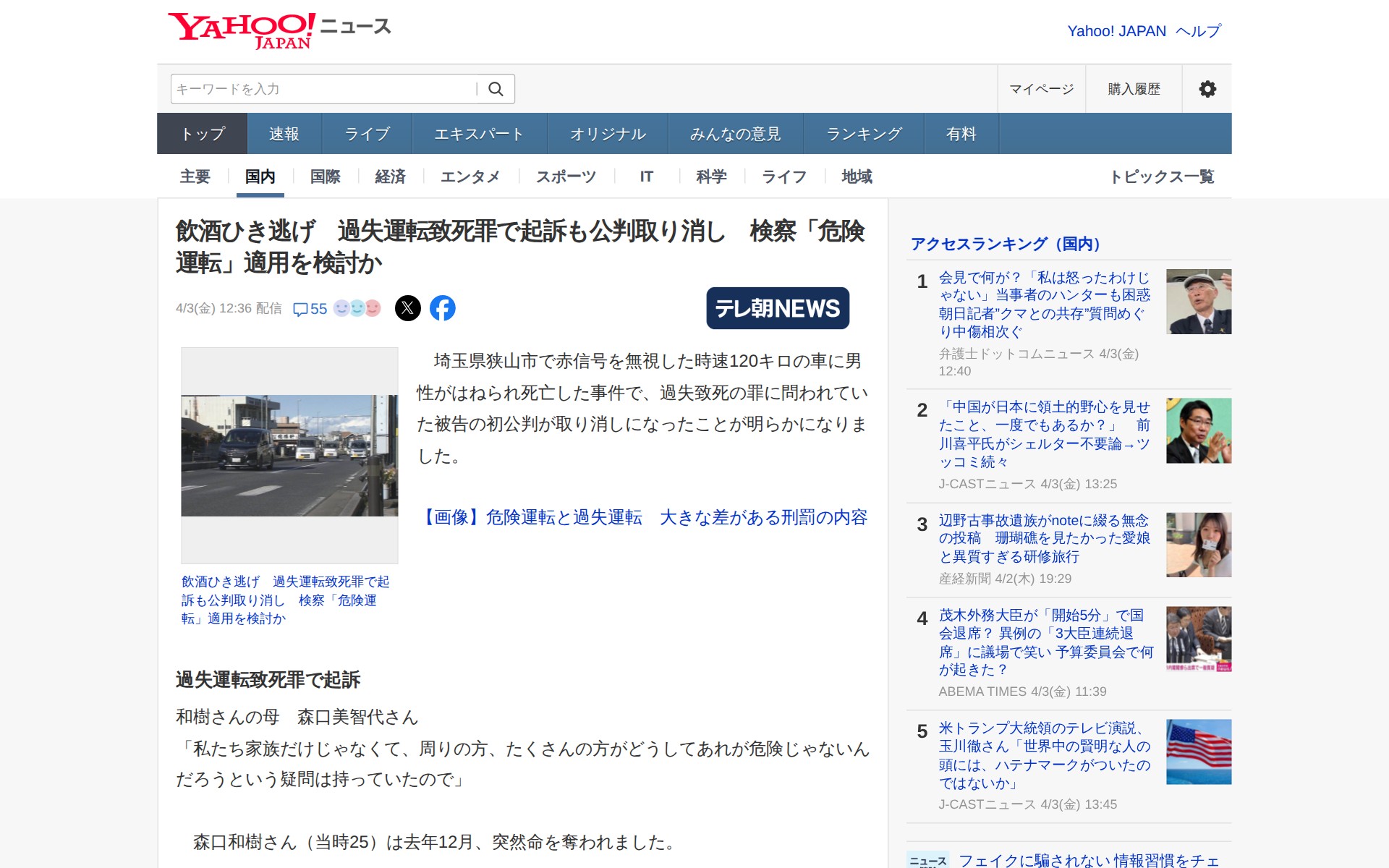Viewport: 1389px width, 868px height.
Task: Click the reaction emoji faces
Action: point(357,308)
